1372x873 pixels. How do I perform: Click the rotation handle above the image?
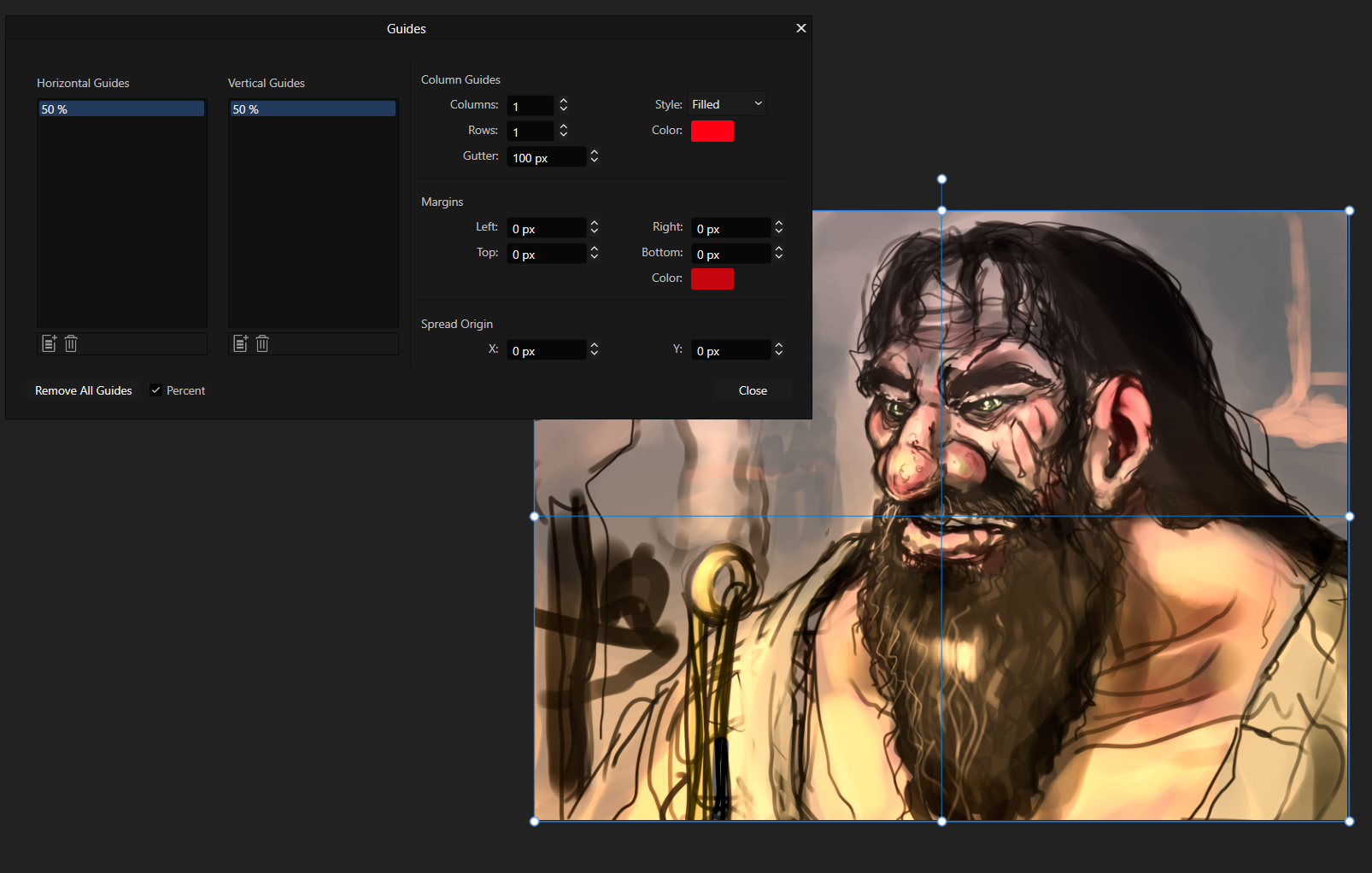tap(942, 179)
